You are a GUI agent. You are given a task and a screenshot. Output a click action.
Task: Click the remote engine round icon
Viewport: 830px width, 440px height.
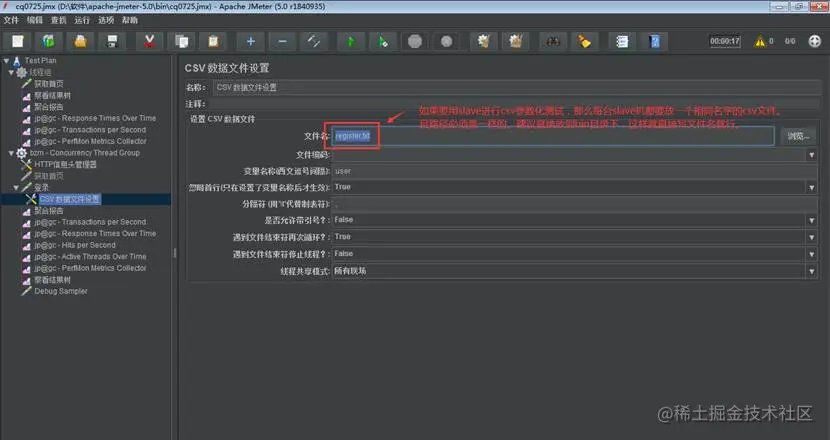point(815,41)
